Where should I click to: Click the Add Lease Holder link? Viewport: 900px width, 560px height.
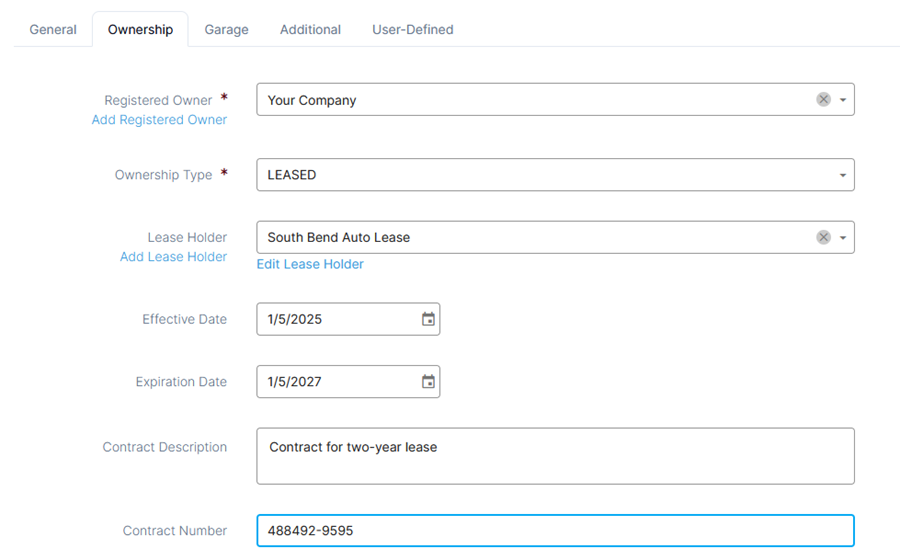coord(173,256)
